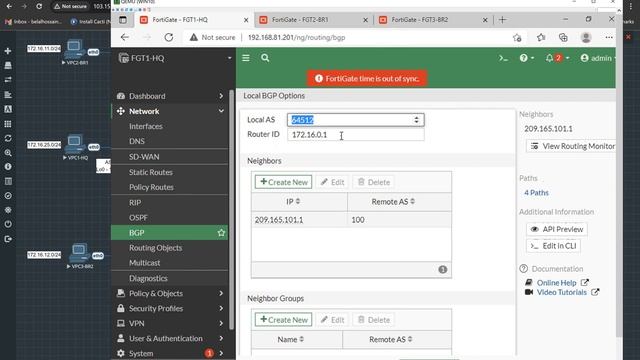The width and height of the screenshot is (640, 360).
Task: Click the refresh icon in topology sidebar
Action: [x=8, y=138]
